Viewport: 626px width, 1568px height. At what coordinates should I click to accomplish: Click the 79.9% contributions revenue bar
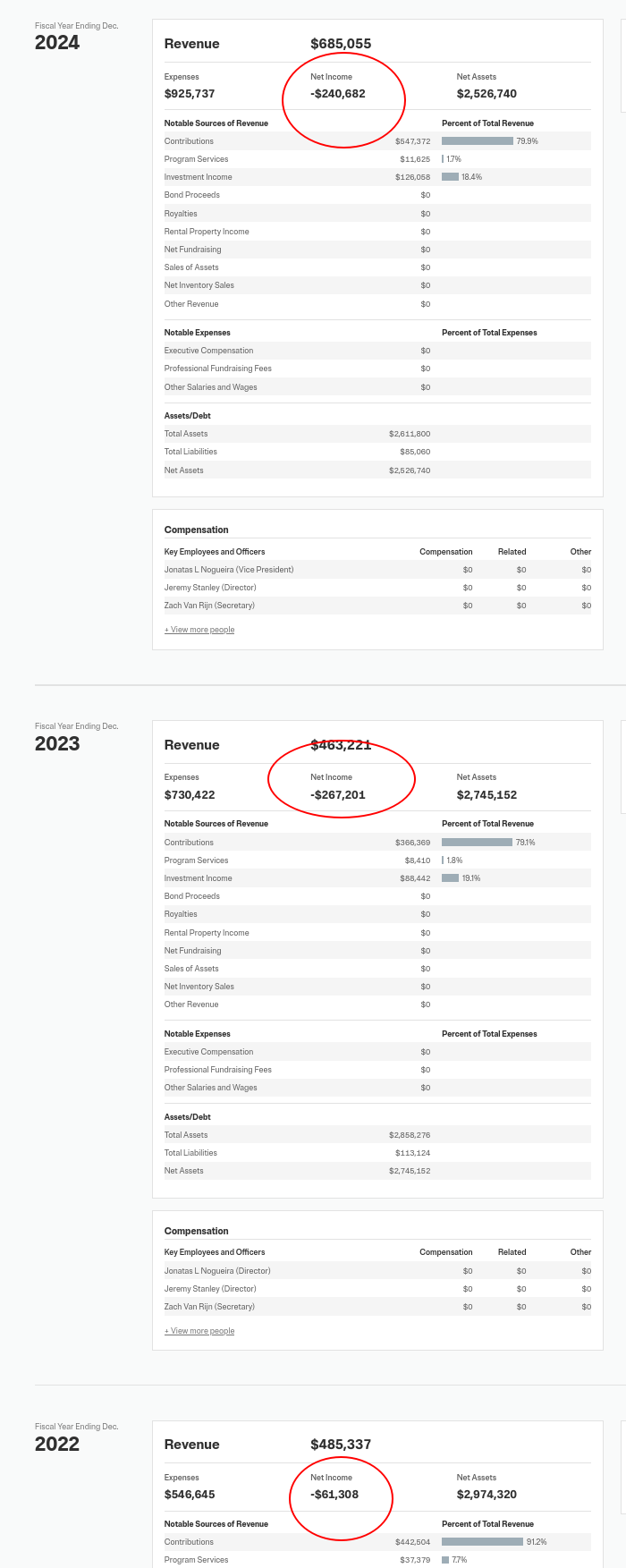[x=478, y=141]
